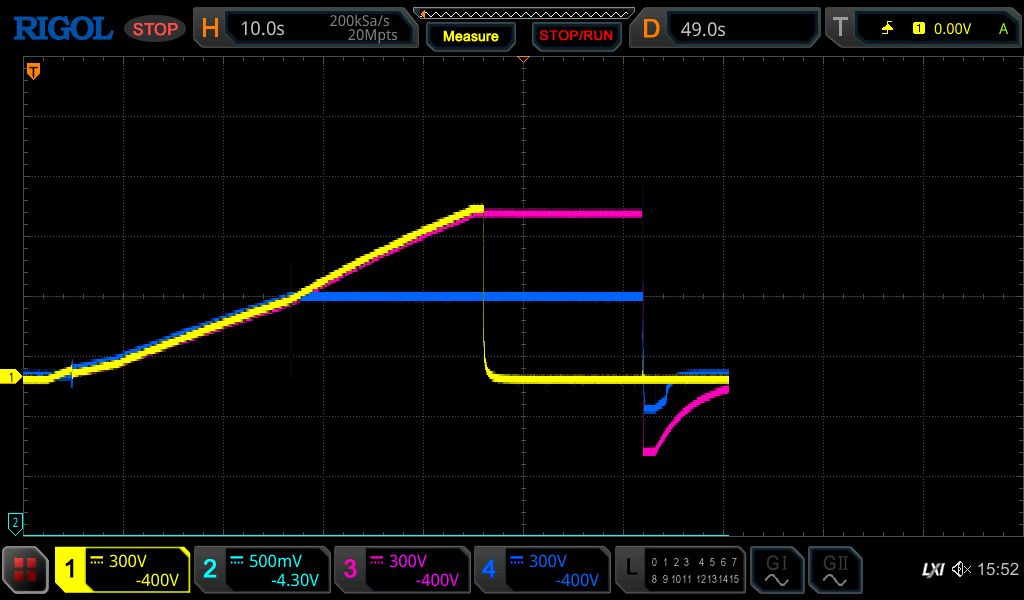The image size is (1024, 600).
Task: Open the GI signal generator
Action: pyautogui.click(x=776, y=570)
